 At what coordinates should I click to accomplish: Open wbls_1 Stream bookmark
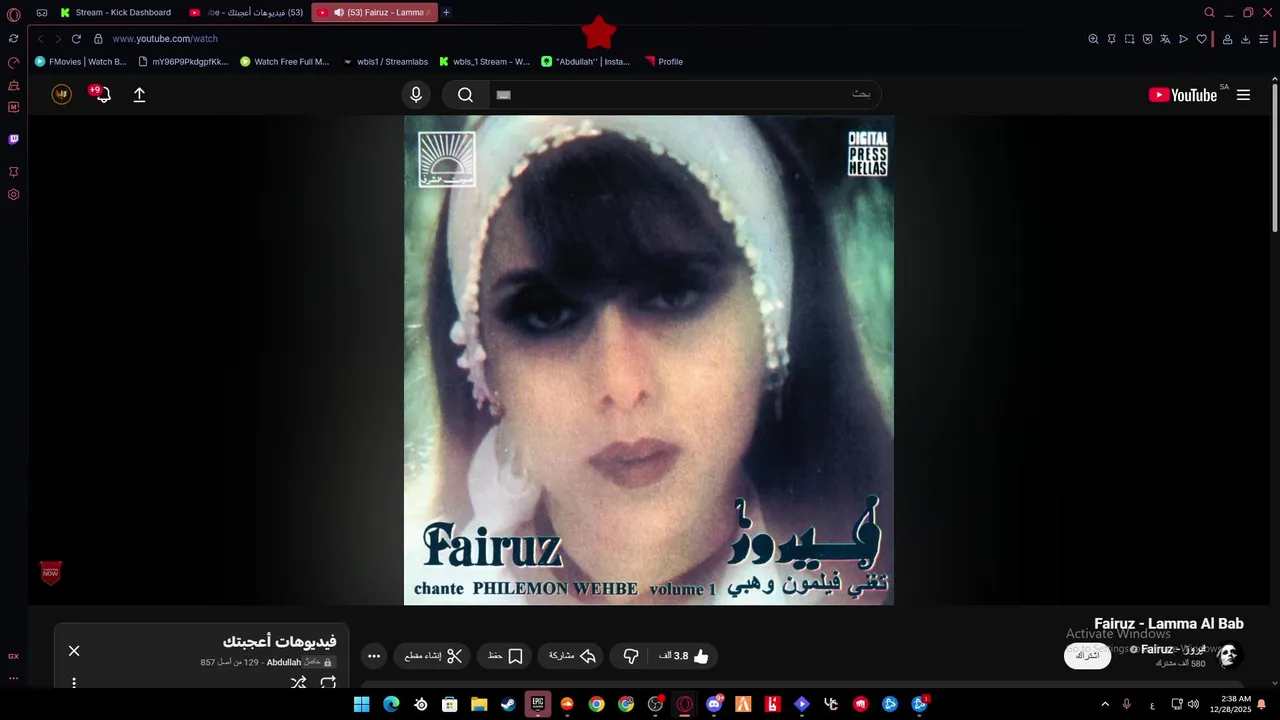(x=484, y=62)
